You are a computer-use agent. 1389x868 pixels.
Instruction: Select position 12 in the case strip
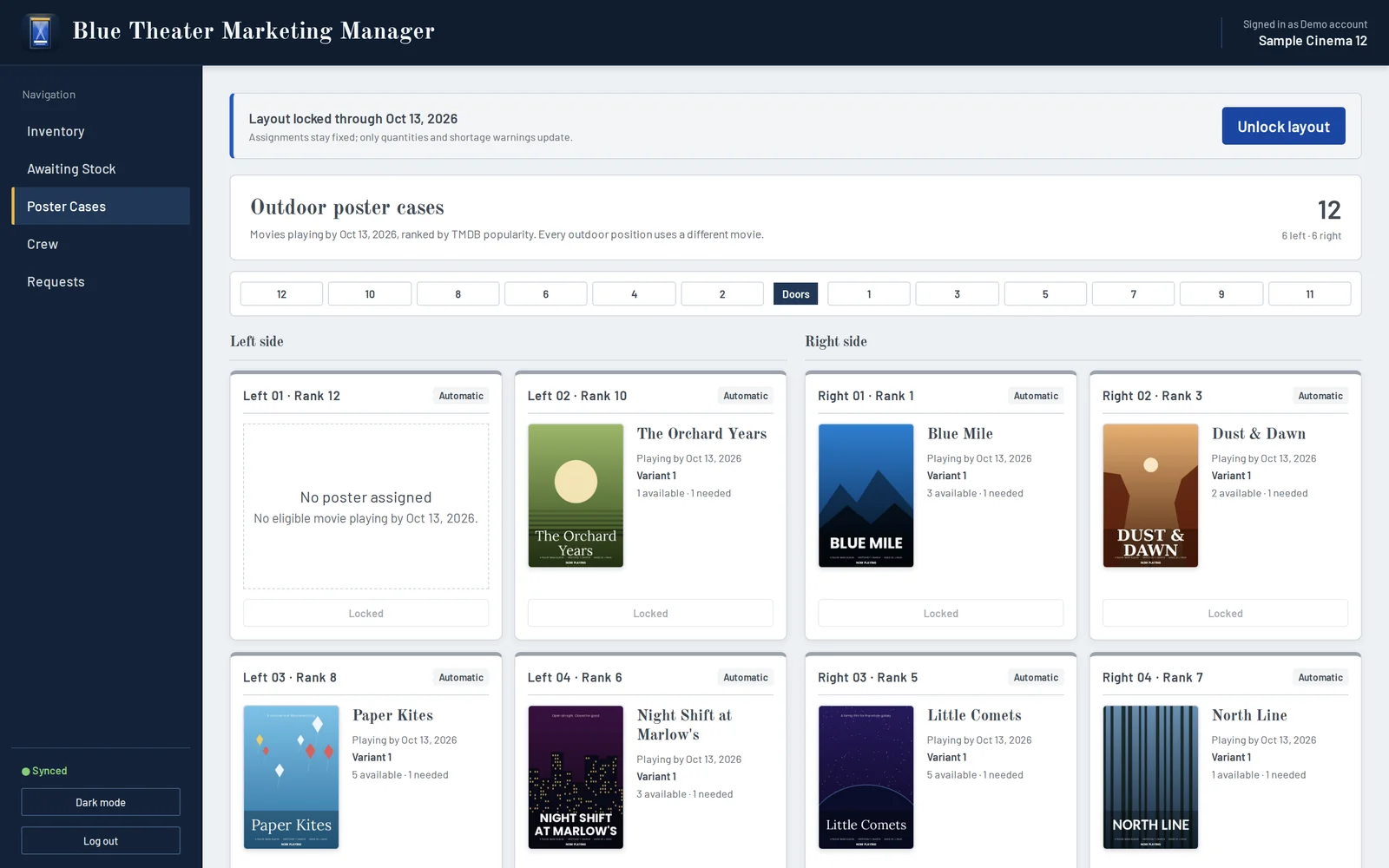[281, 294]
